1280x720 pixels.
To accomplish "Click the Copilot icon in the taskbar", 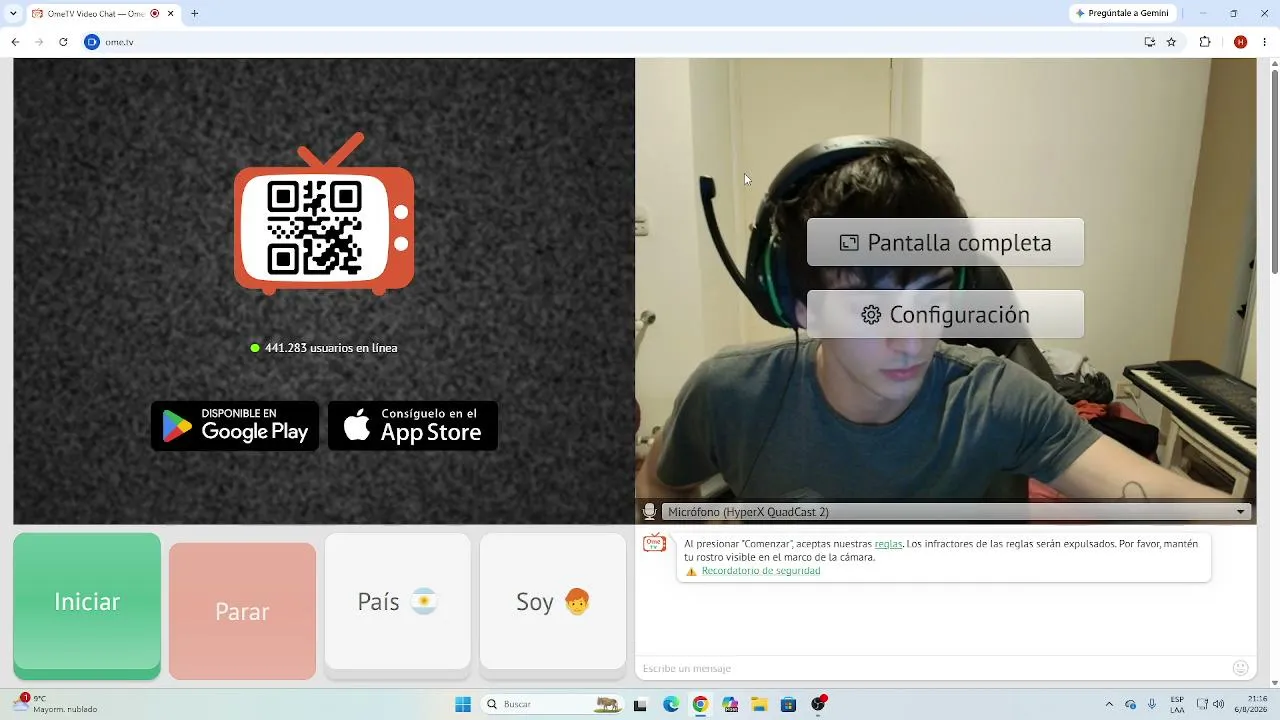I will (x=730, y=704).
